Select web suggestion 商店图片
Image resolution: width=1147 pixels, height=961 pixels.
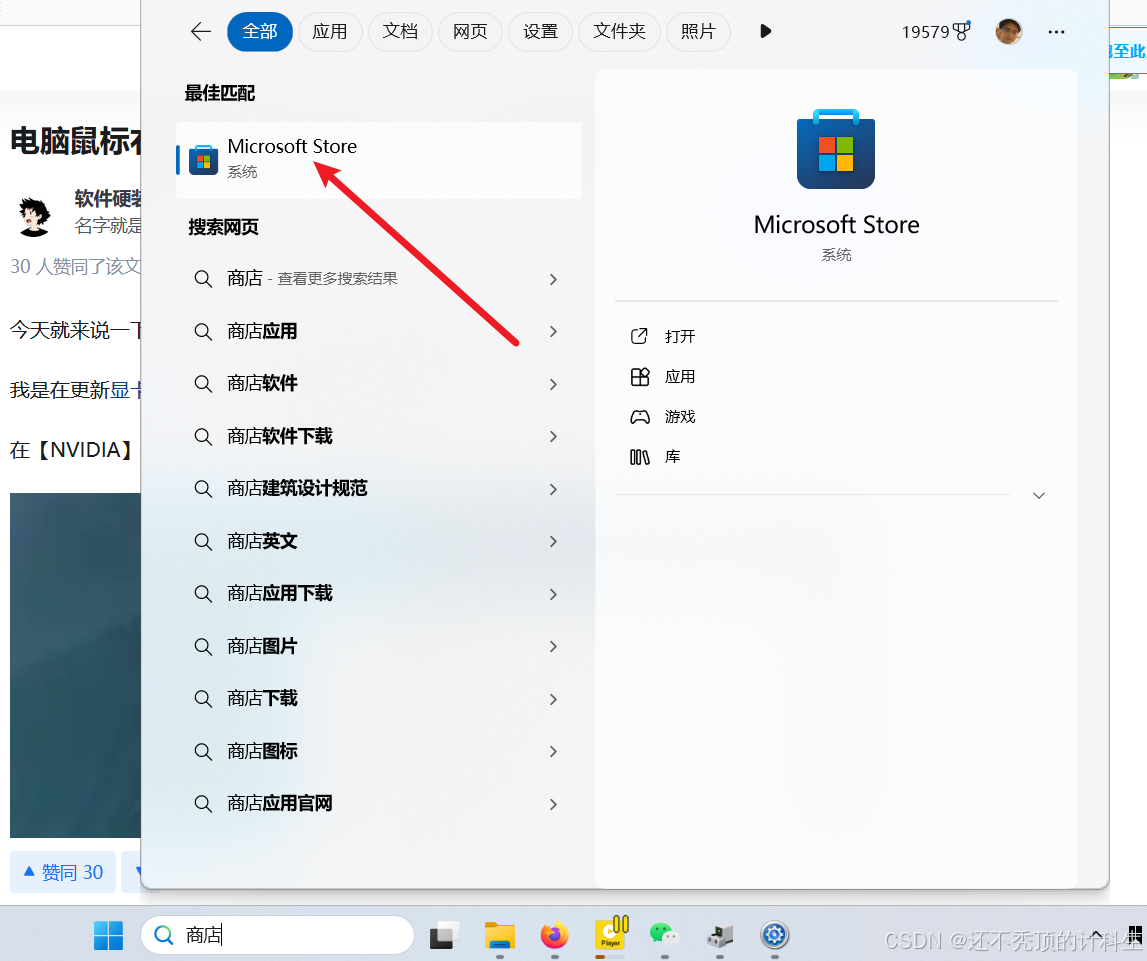click(379, 647)
